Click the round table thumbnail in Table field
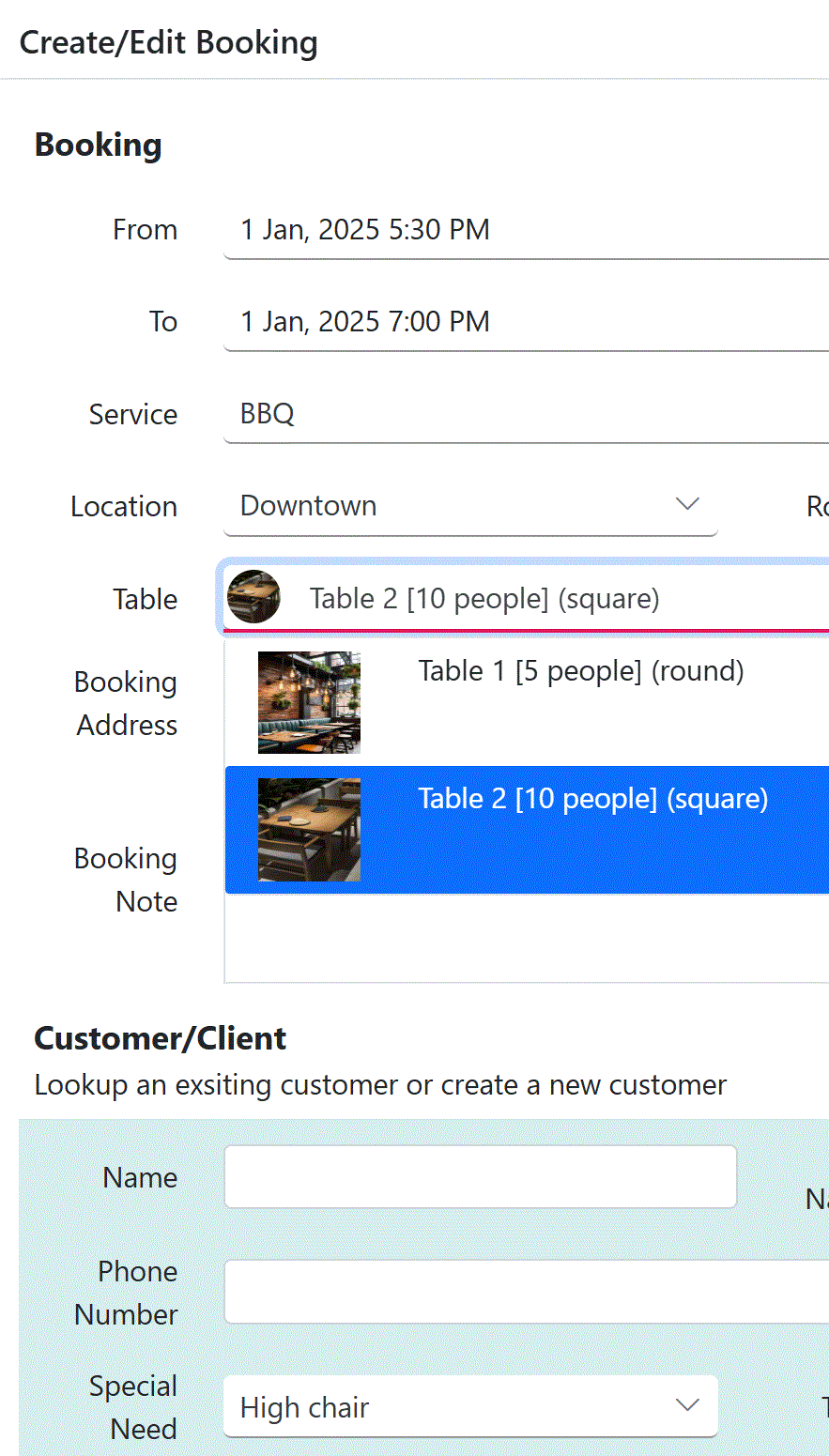Image resolution: width=829 pixels, height=1456 pixels. click(253, 598)
